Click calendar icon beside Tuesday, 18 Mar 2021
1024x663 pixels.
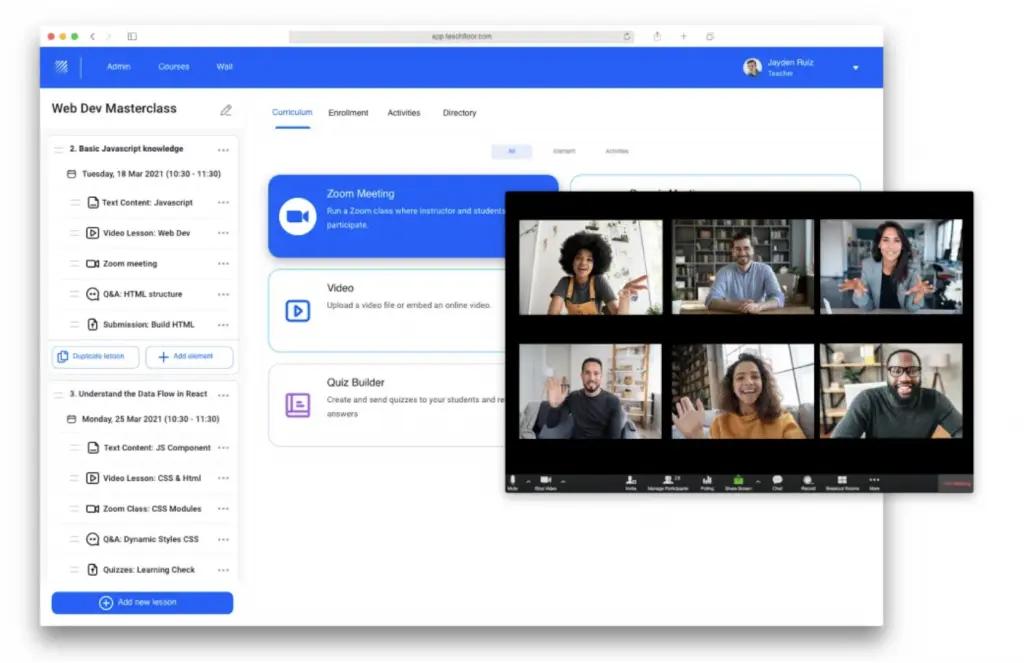(72, 174)
